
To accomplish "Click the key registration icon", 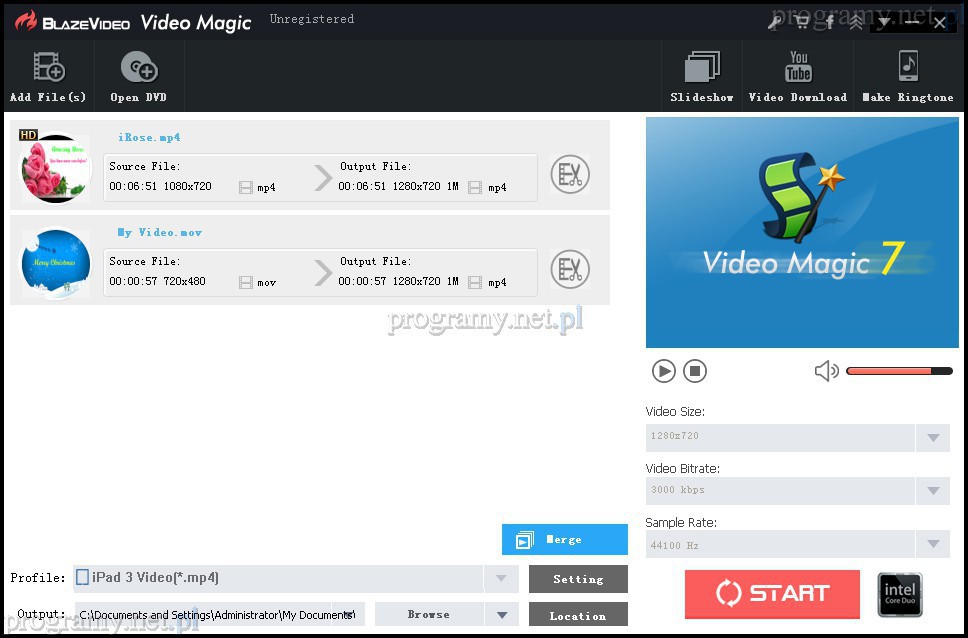I will [x=775, y=22].
